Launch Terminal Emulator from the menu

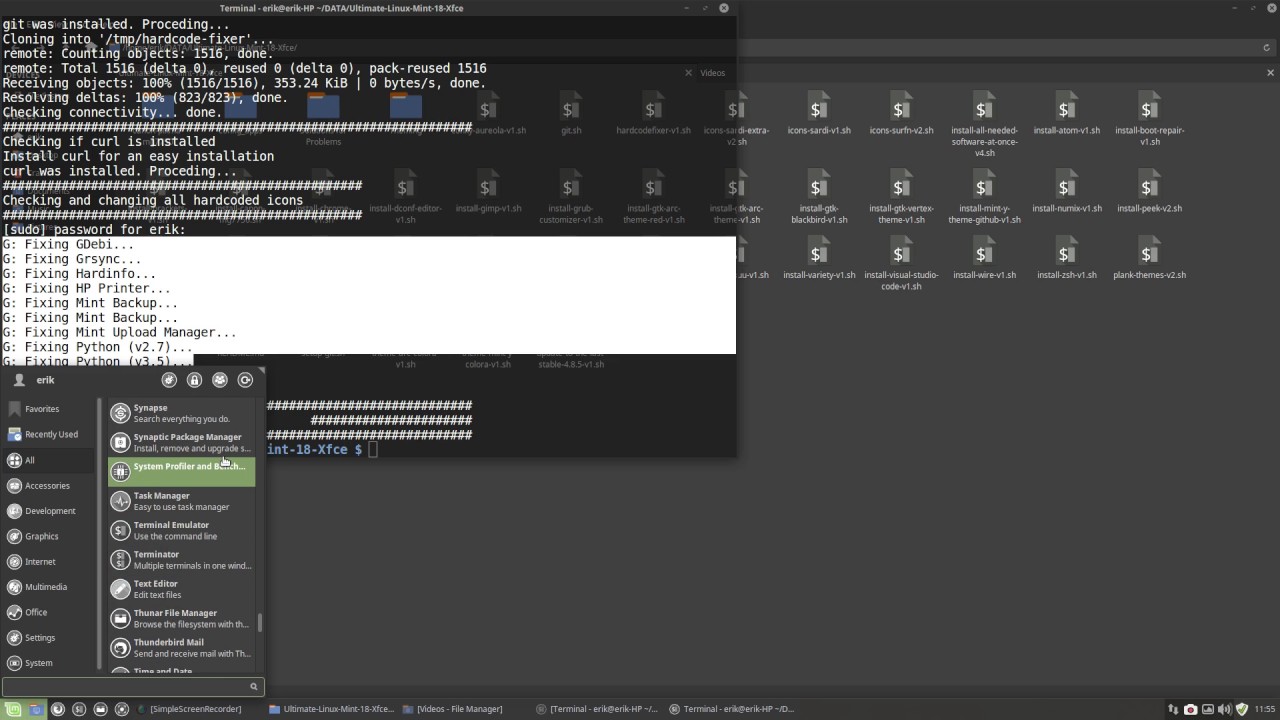tap(181, 530)
